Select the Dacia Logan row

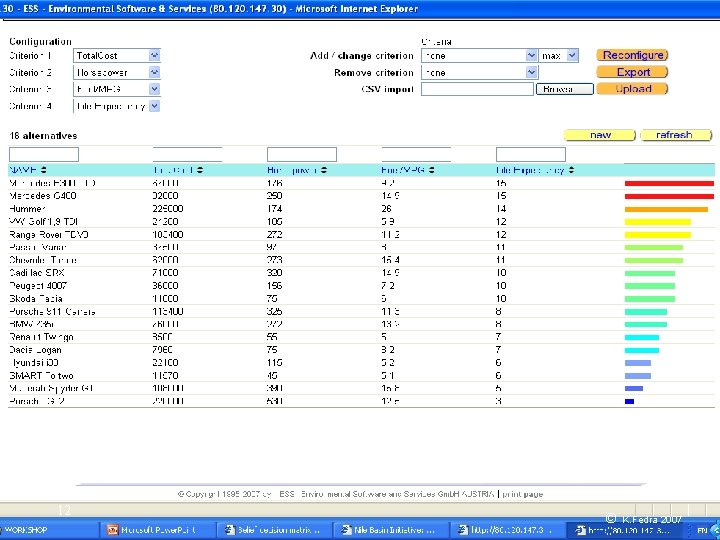point(361,350)
